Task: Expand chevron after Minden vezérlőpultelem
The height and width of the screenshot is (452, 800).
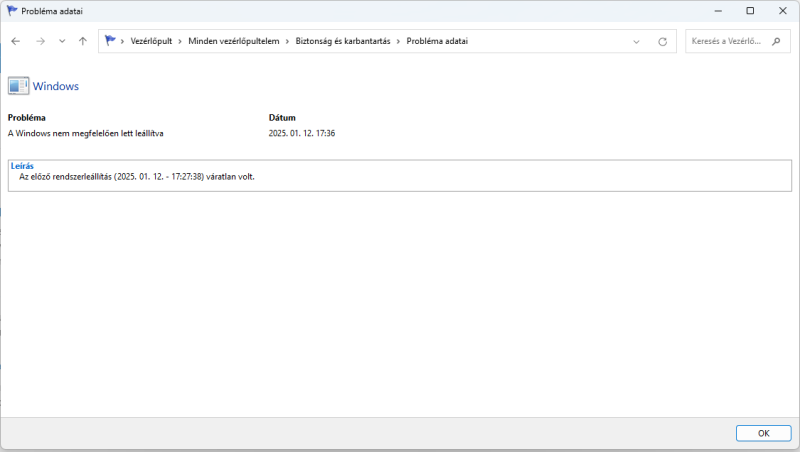Action: point(287,41)
